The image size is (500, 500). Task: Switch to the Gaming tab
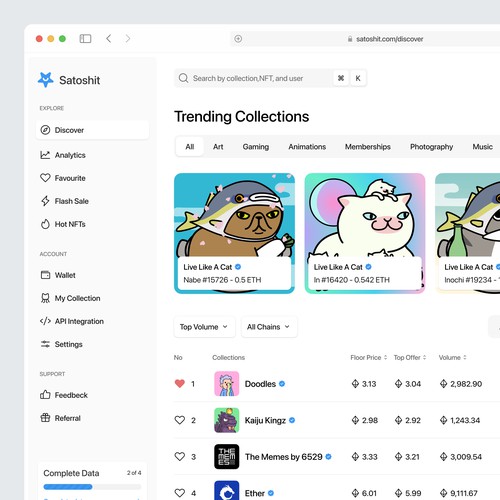[x=256, y=147]
